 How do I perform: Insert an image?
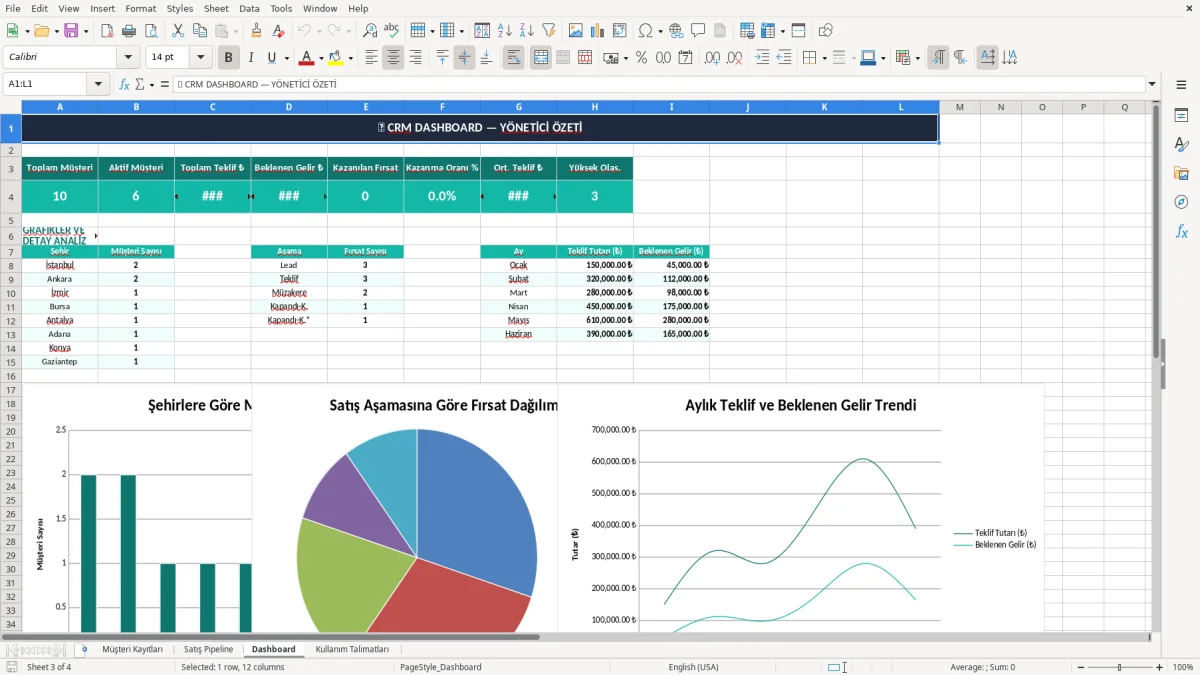click(x=576, y=31)
